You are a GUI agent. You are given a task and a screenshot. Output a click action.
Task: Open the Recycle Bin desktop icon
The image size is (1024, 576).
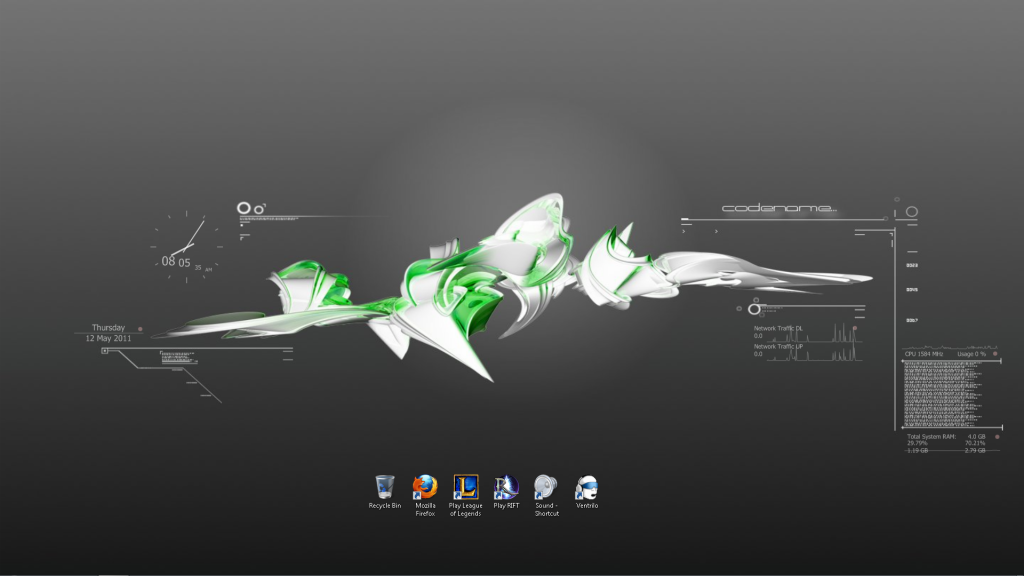tap(384, 487)
